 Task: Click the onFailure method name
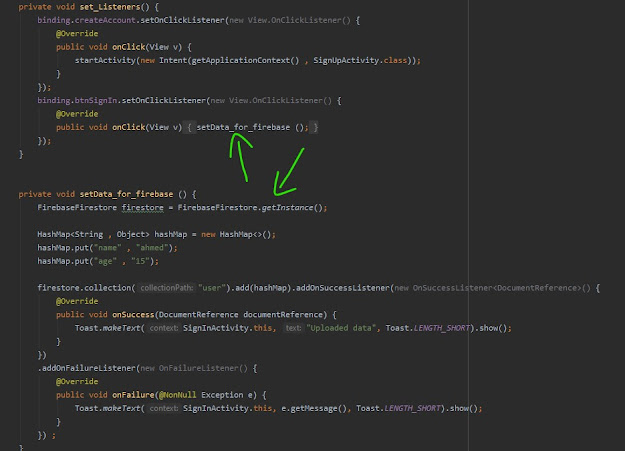pos(133,395)
